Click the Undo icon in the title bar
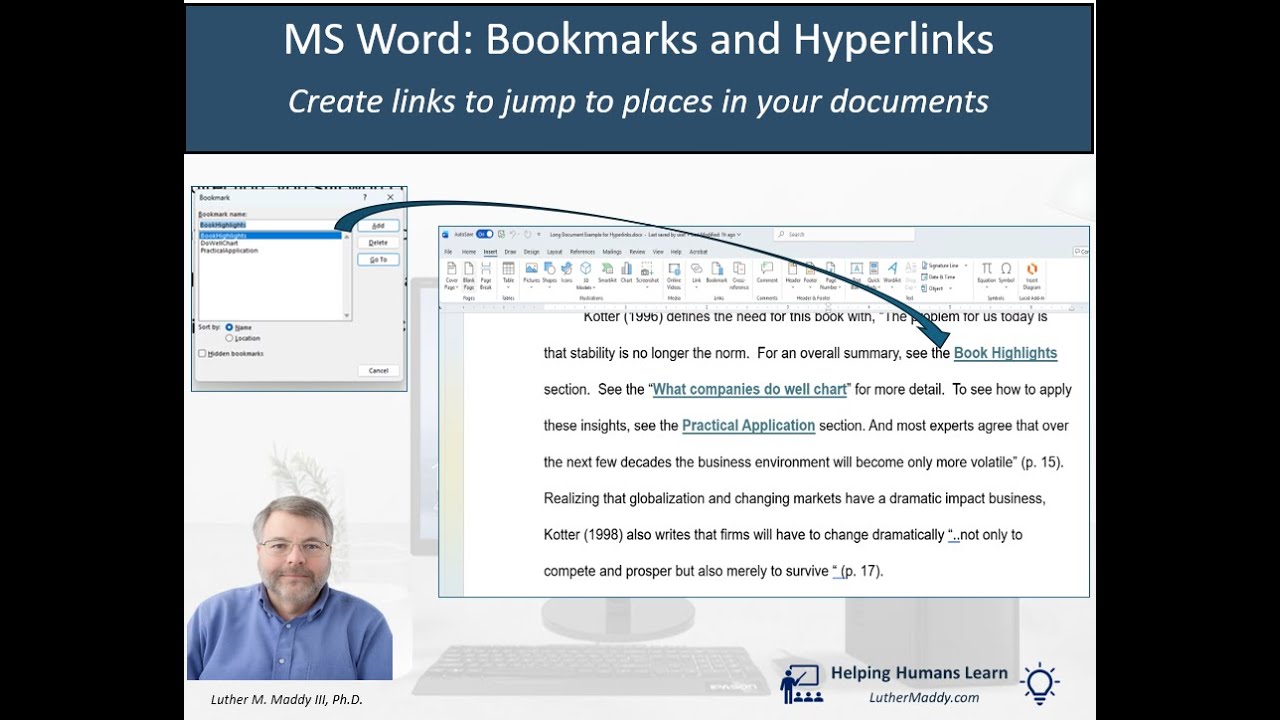This screenshot has width=1280, height=720. [514, 234]
